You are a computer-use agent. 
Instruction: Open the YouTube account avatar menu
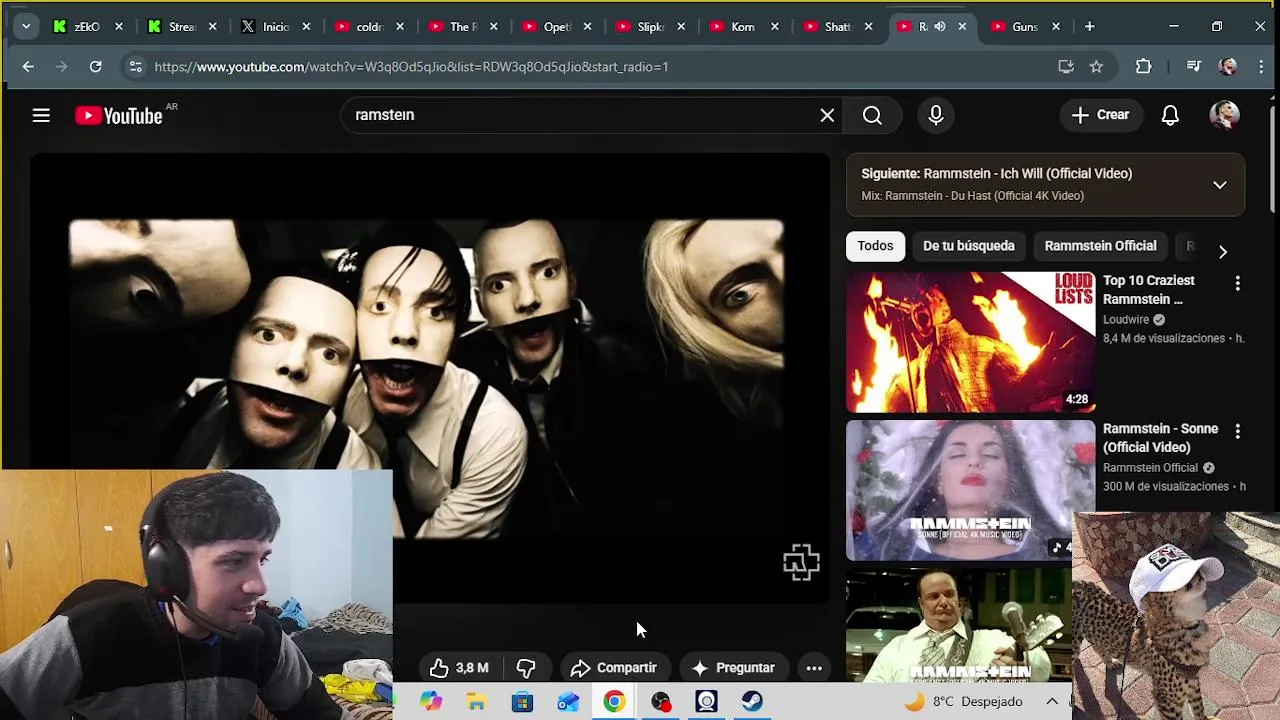click(x=1224, y=115)
